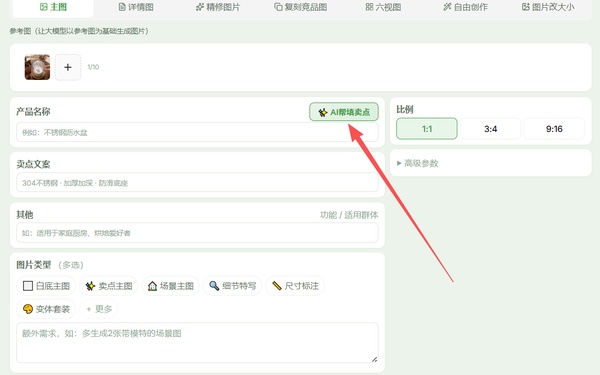Go to the 自由创作 tab
Viewport: 600px width, 375px height.
coord(465,7)
